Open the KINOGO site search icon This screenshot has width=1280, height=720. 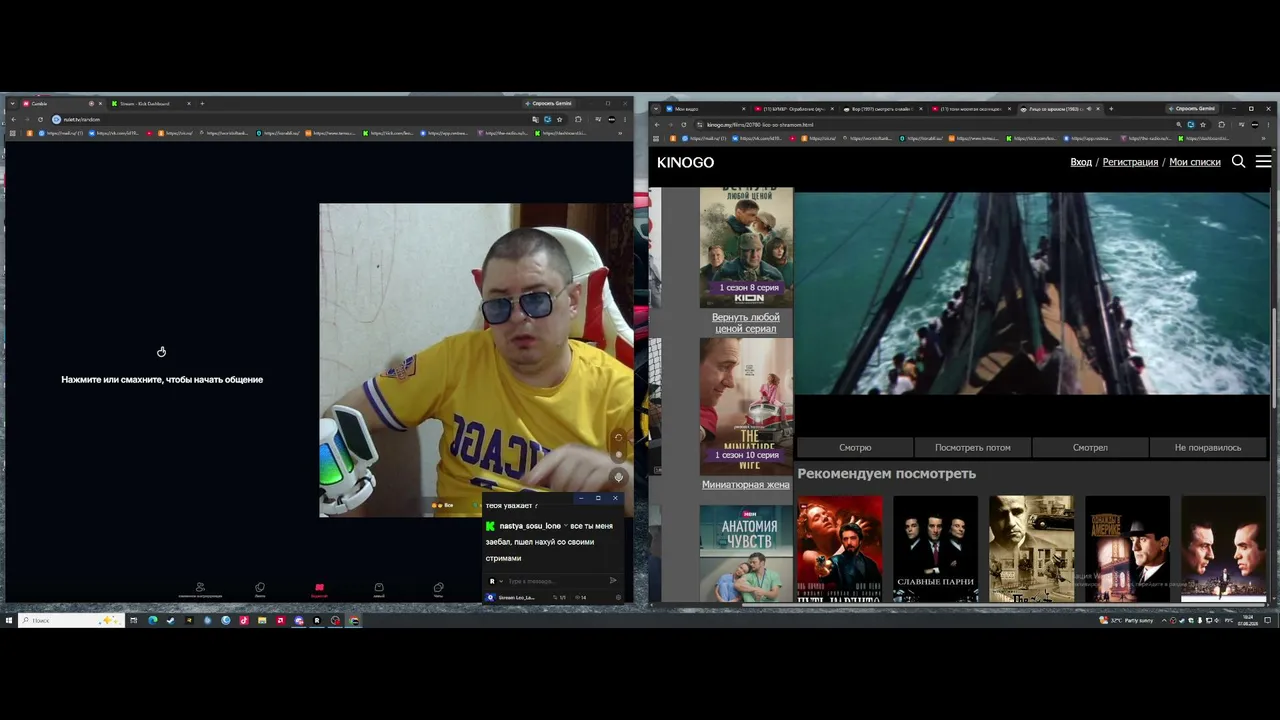tap(1238, 161)
